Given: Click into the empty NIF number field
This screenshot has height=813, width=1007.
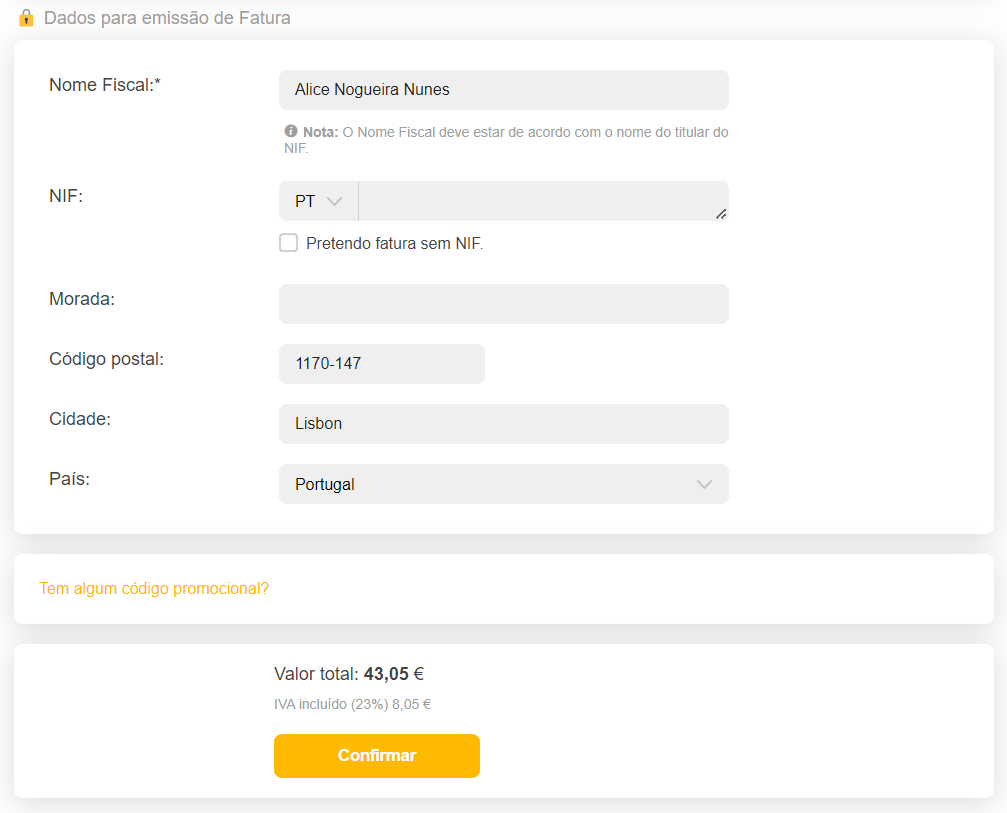Looking at the screenshot, I should click(x=543, y=201).
